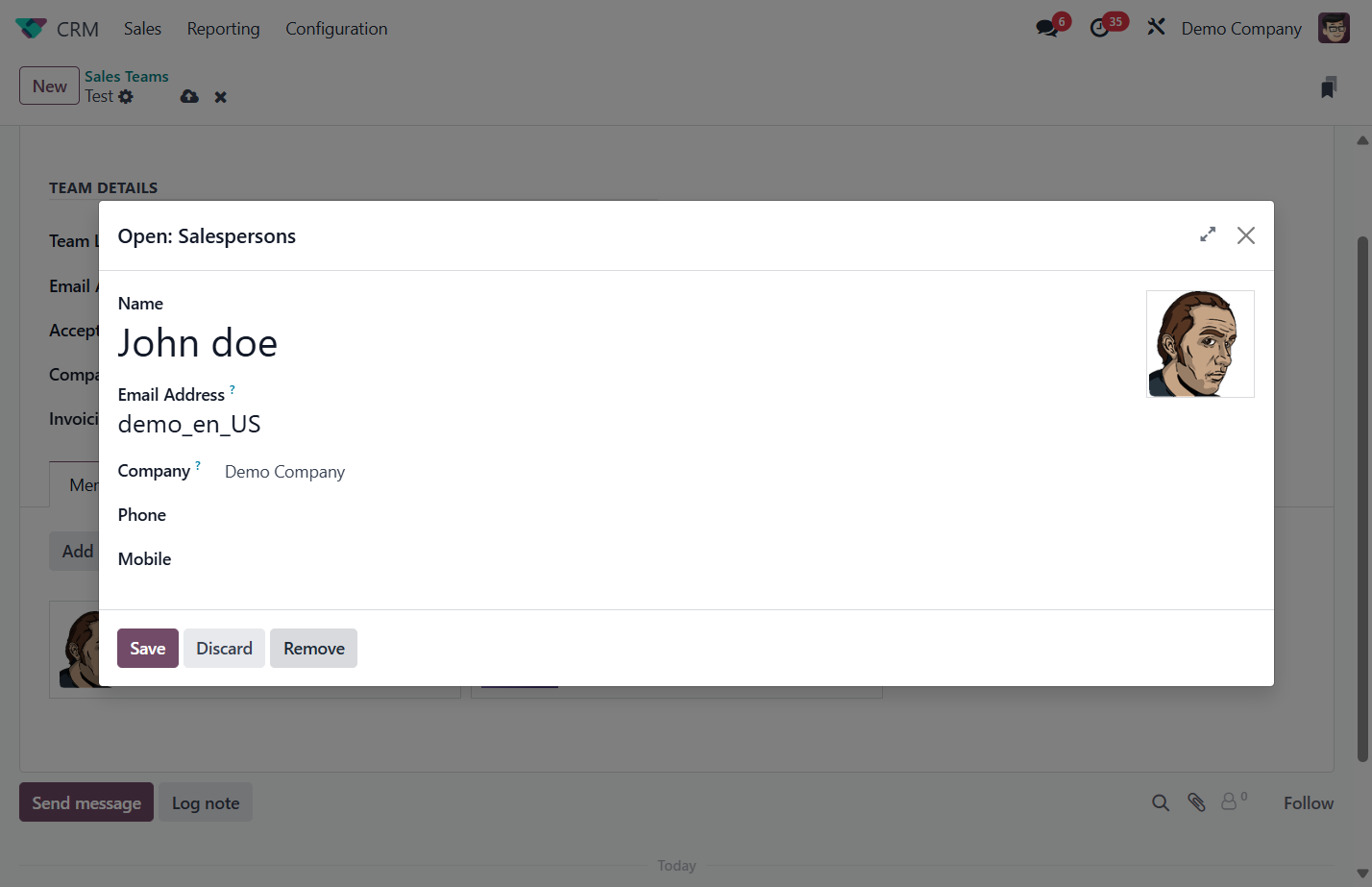Image resolution: width=1372 pixels, height=887 pixels.
Task: Show followers with the person icon
Action: 1230,801
